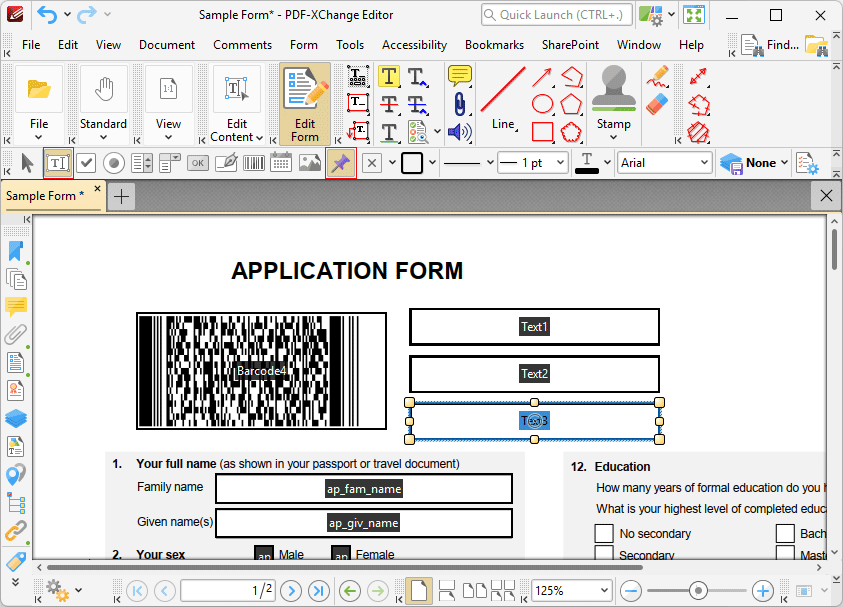Go to the next page button
The width and height of the screenshot is (843, 607).
point(291,591)
